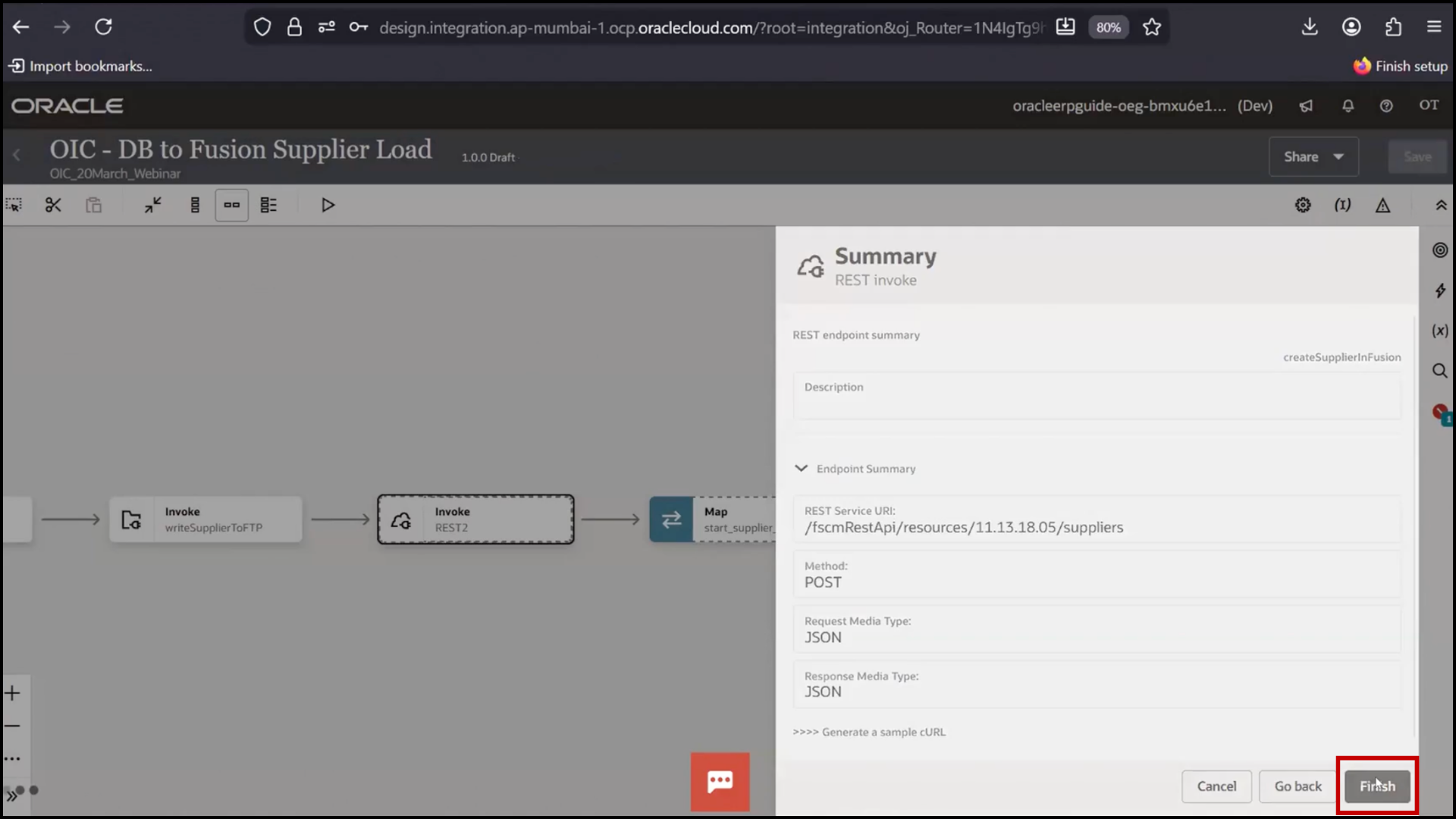Open the 80% zoom level indicator
The image size is (1456, 819).
1108,27
